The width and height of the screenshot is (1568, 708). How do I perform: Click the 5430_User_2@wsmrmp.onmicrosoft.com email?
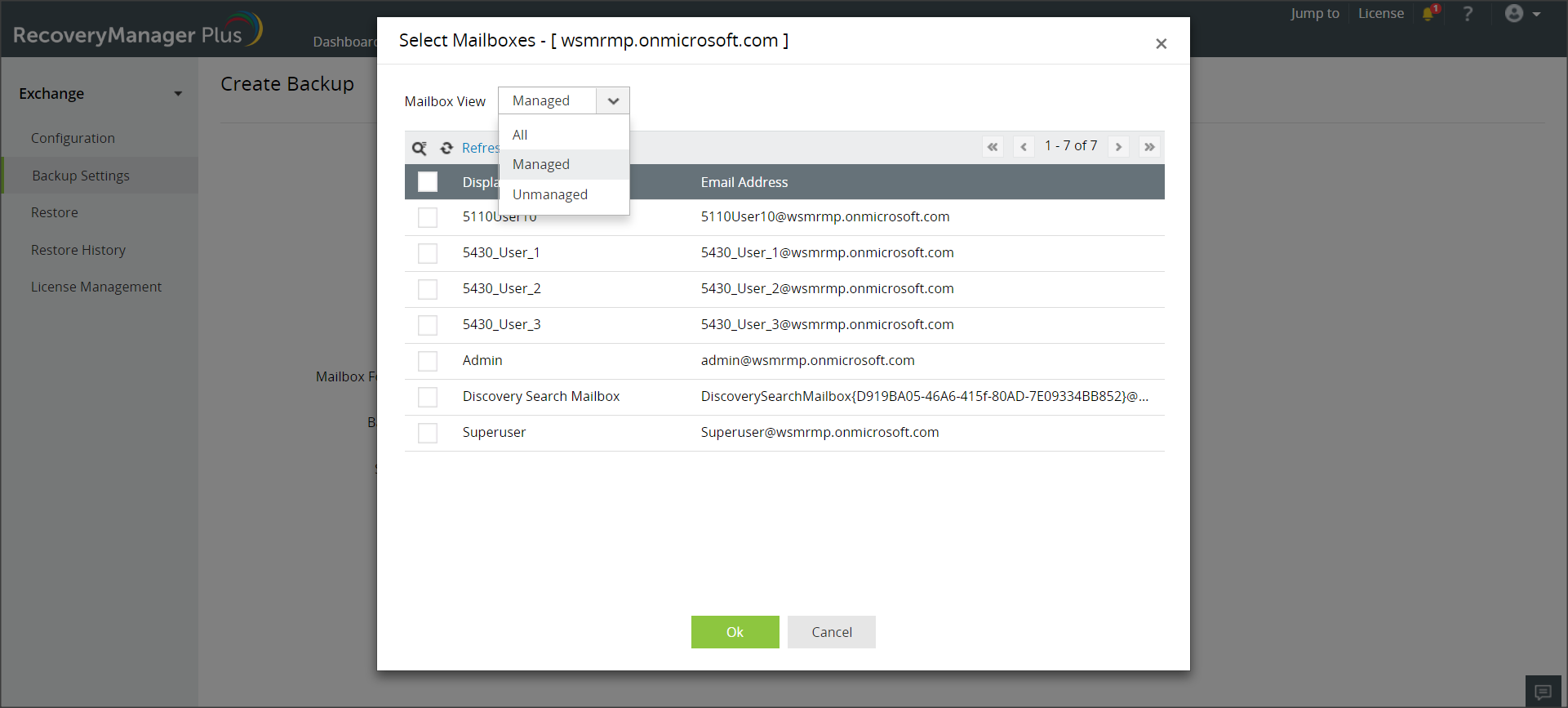828,288
